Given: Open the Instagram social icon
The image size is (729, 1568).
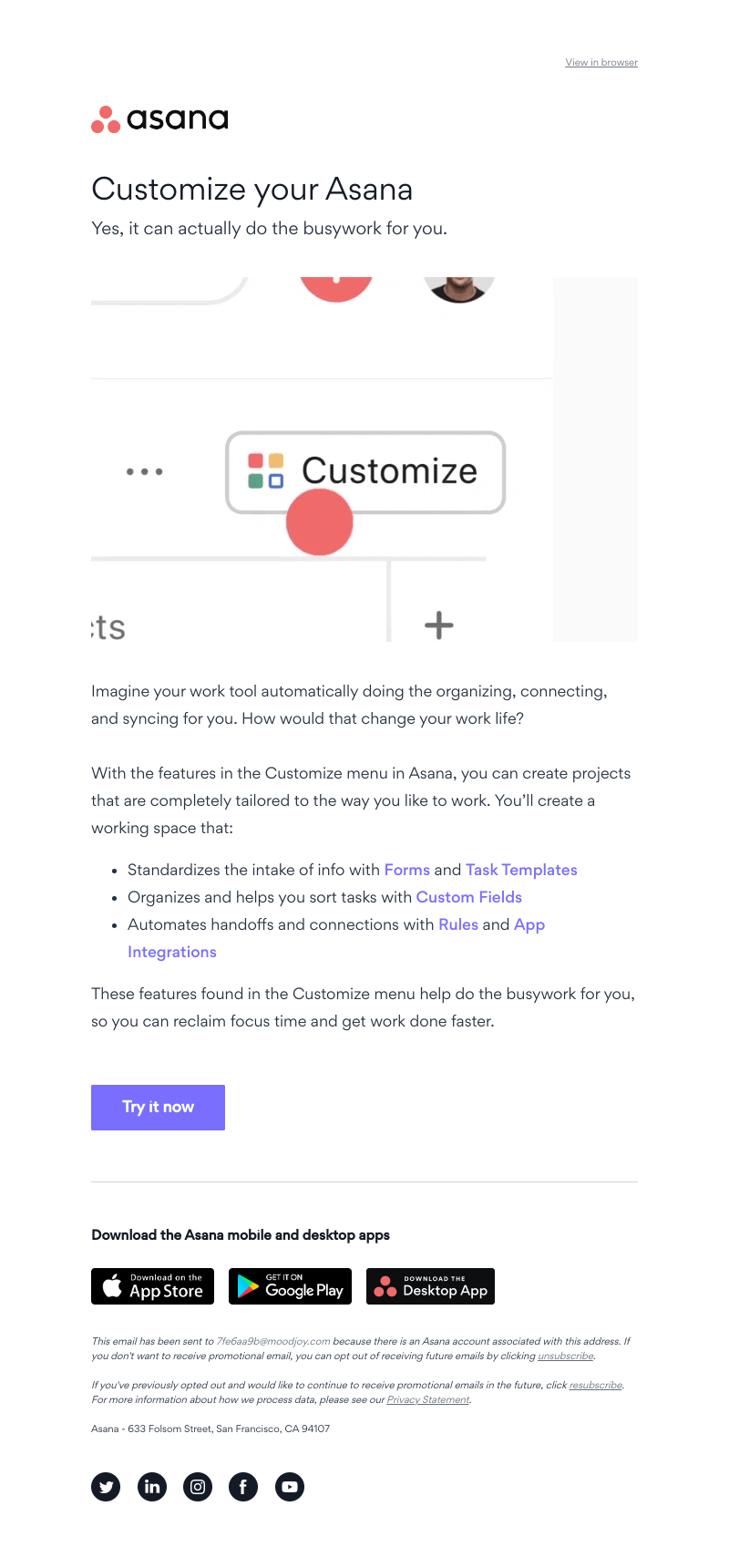Looking at the screenshot, I should [198, 1487].
